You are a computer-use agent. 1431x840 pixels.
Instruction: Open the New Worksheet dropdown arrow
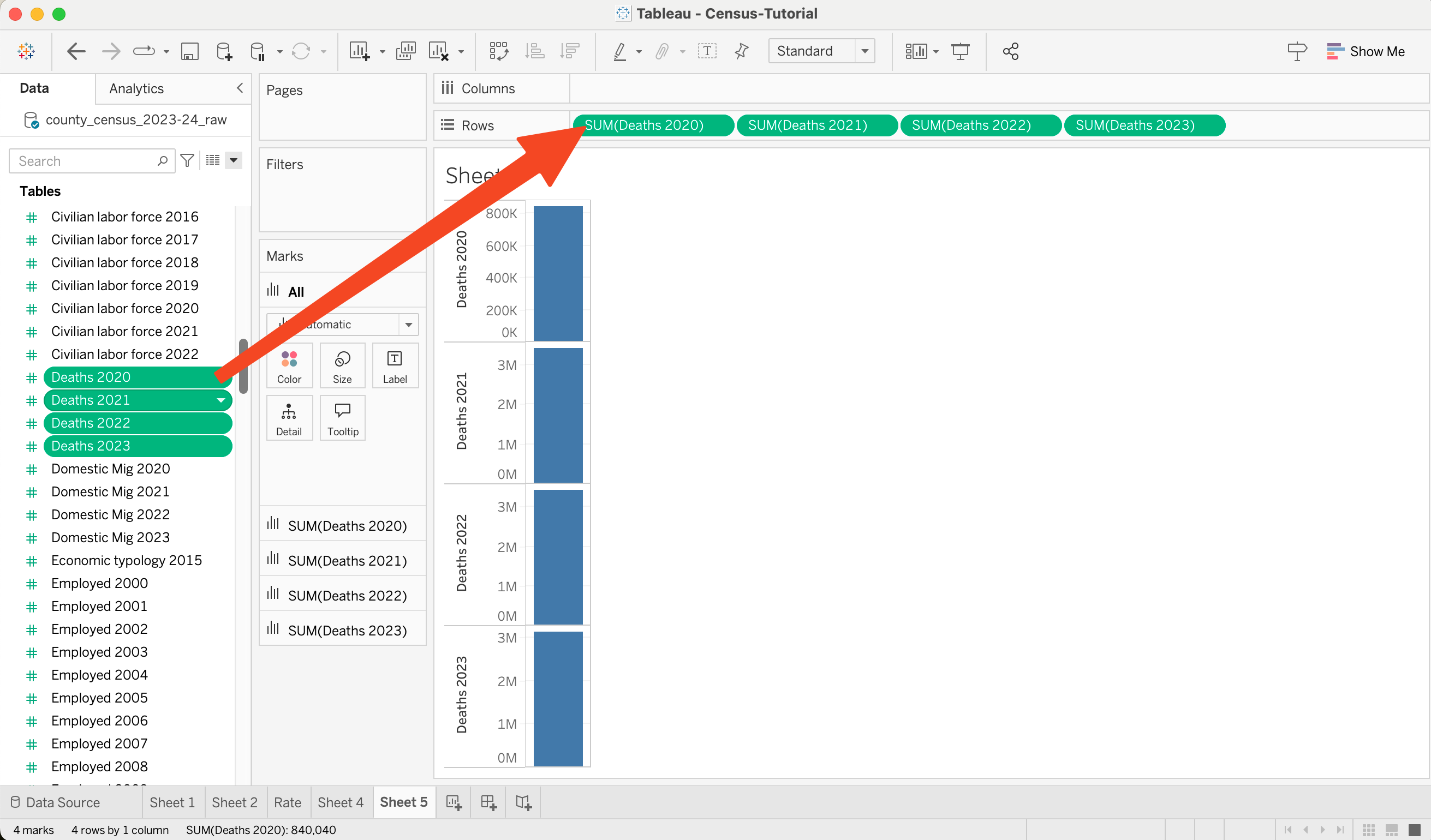click(382, 52)
